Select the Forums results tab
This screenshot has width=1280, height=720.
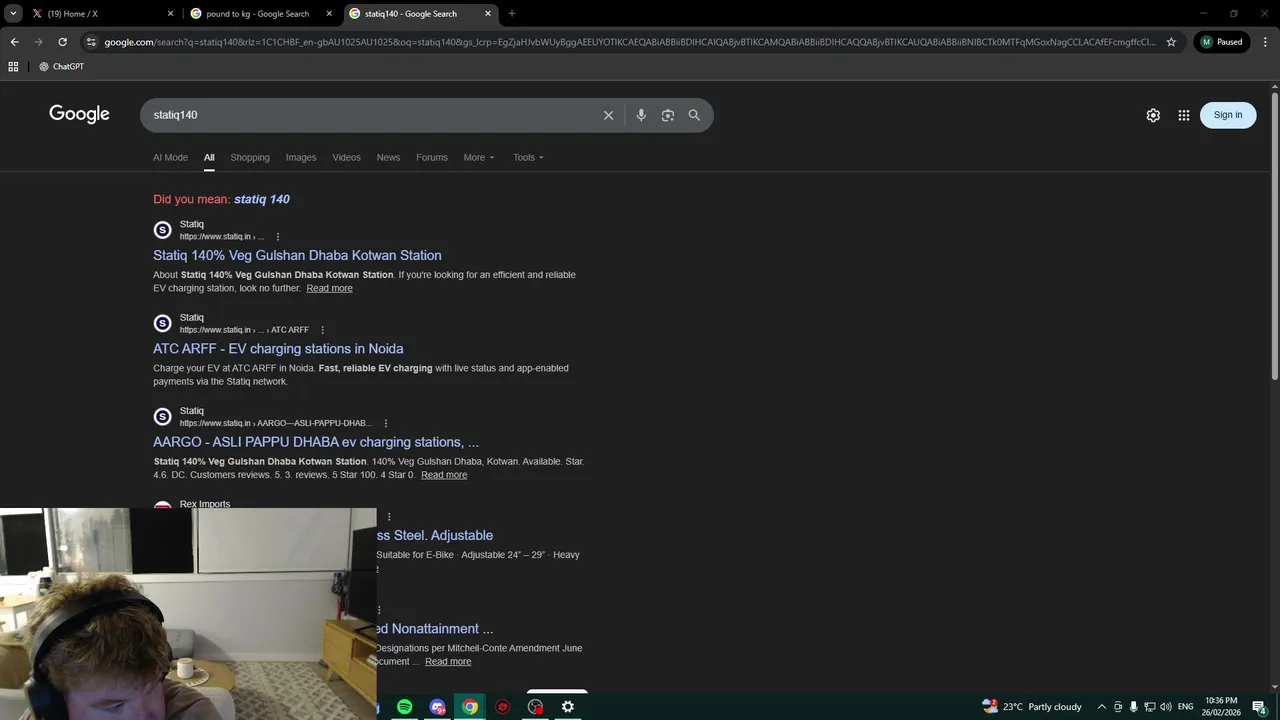pyautogui.click(x=432, y=157)
